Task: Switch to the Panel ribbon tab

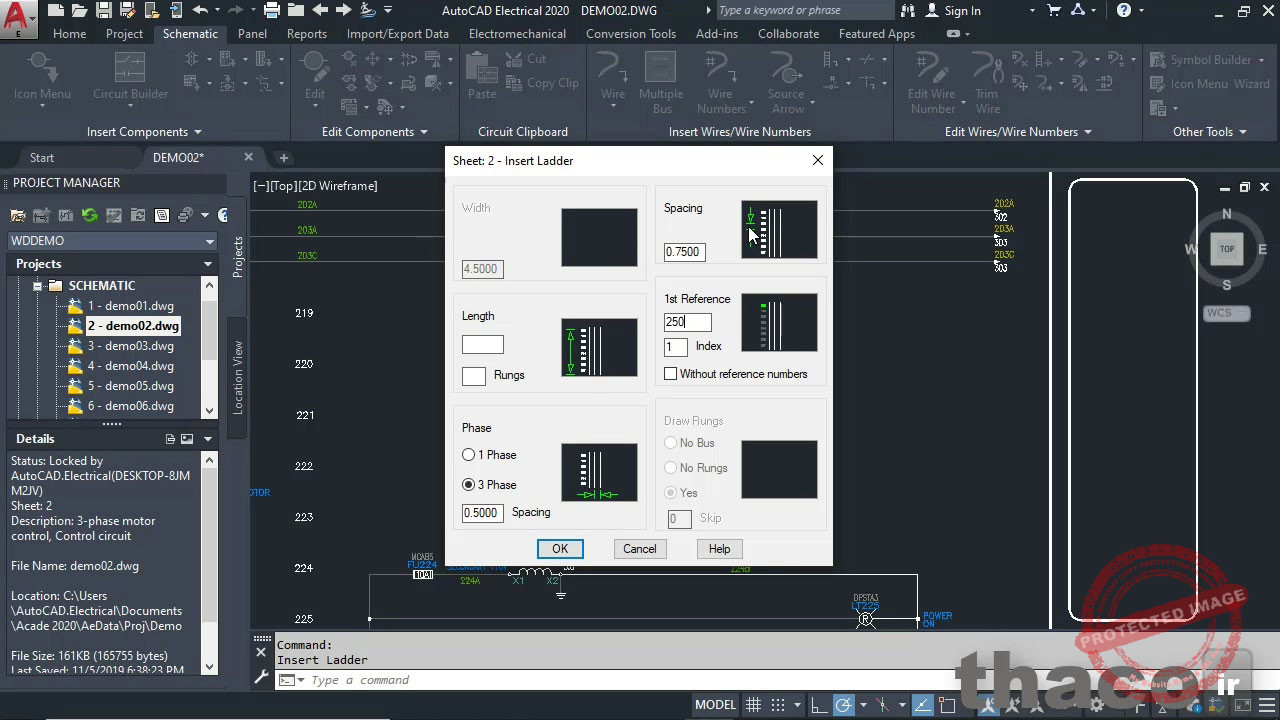Action: click(252, 34)
